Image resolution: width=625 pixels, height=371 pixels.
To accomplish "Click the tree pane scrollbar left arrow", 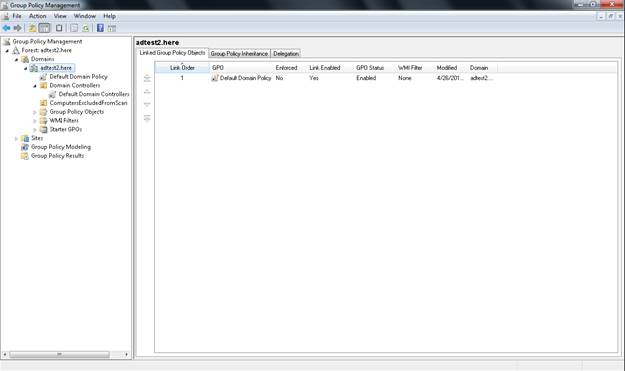I will coord(5,354).
